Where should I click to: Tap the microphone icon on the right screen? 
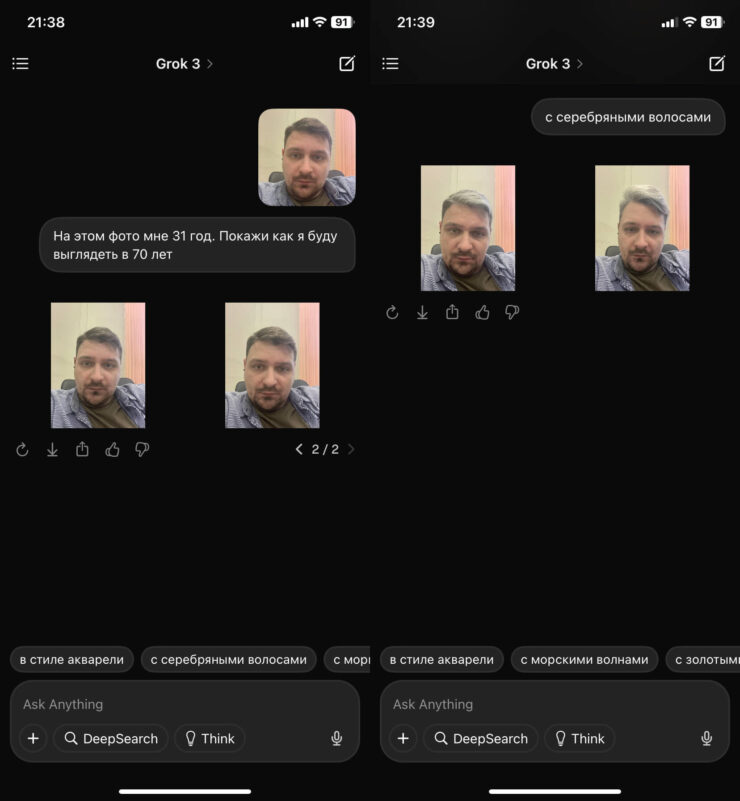pyautogui.click(x=706, y=739)
